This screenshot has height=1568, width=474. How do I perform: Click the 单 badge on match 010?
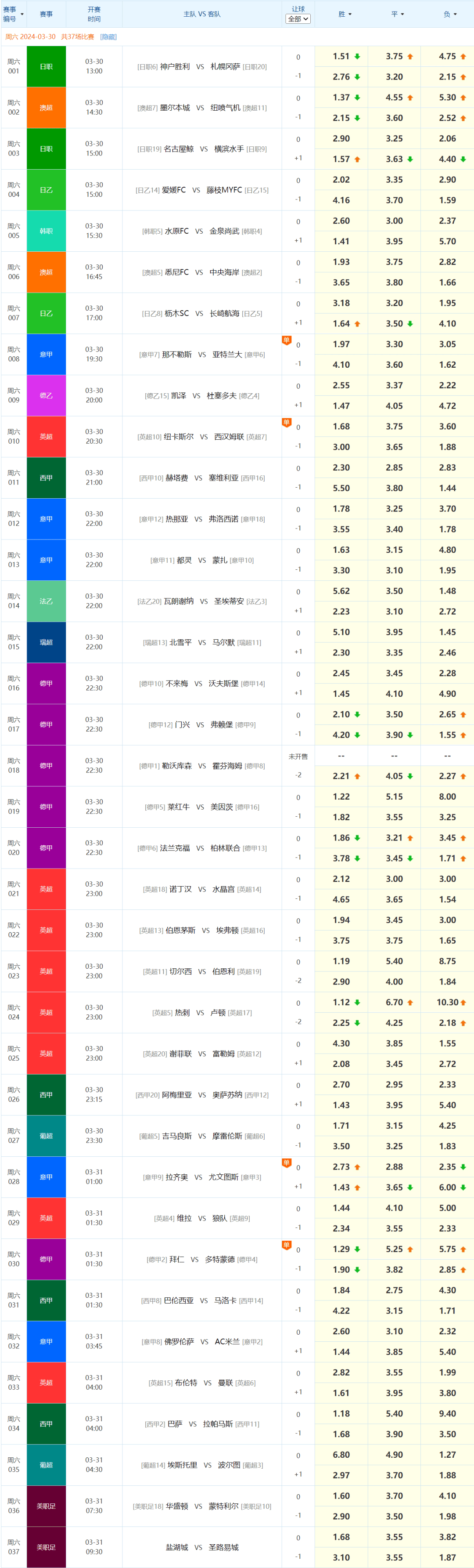click(286, 422)
